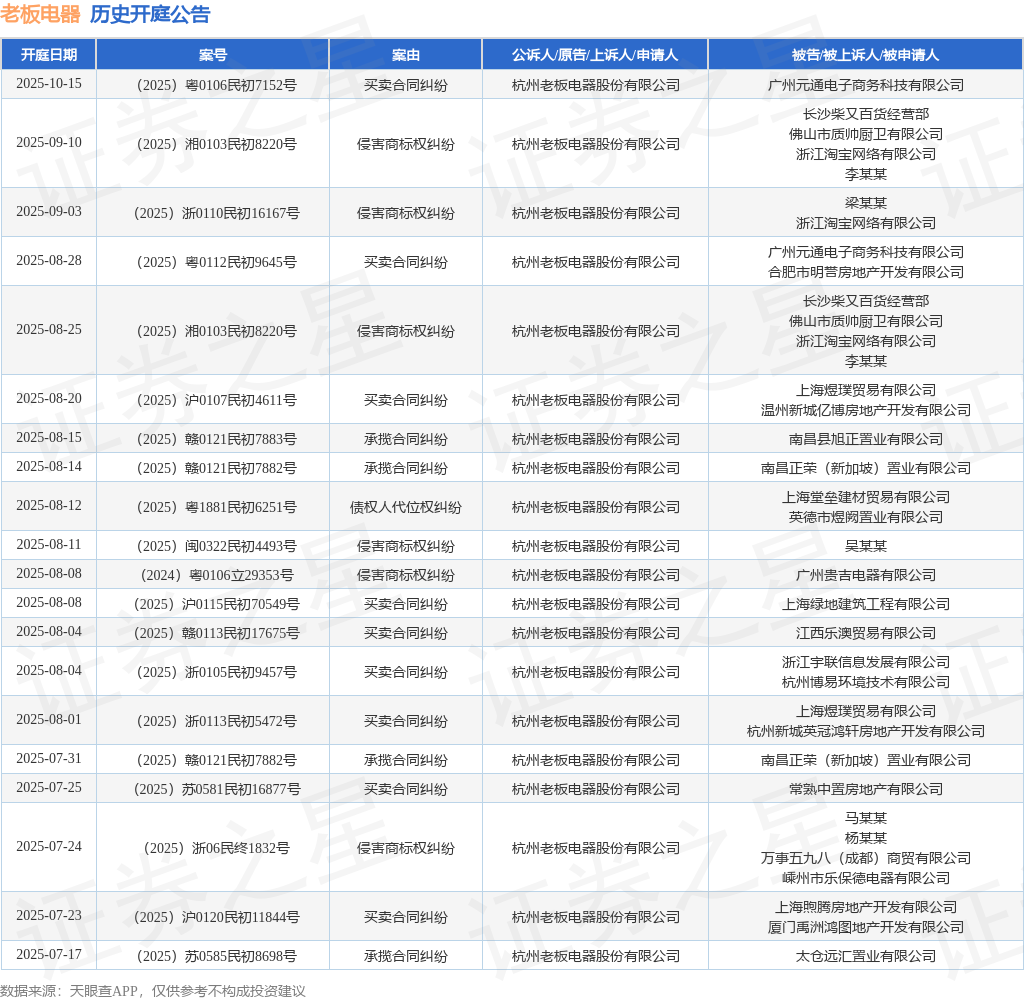Click defendant 上海绿地建筑工程有限公司
This screenshot has width=1024, height=1000.
[866, 604]
